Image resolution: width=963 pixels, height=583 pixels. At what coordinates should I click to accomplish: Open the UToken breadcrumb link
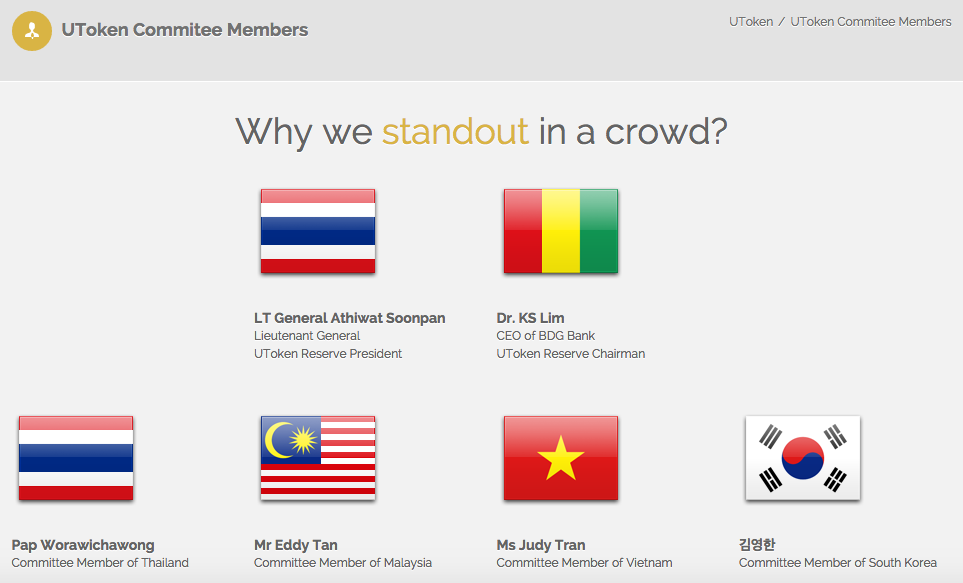click(750, 21)
